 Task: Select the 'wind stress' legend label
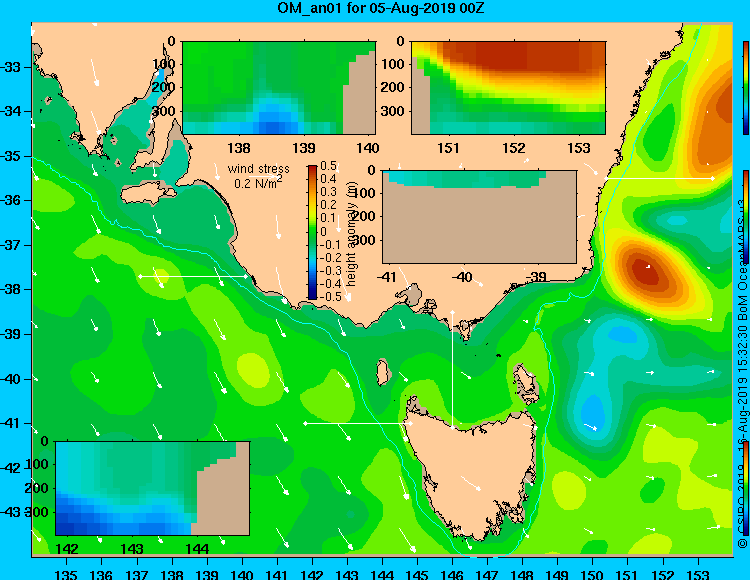[x=259, y=169]
